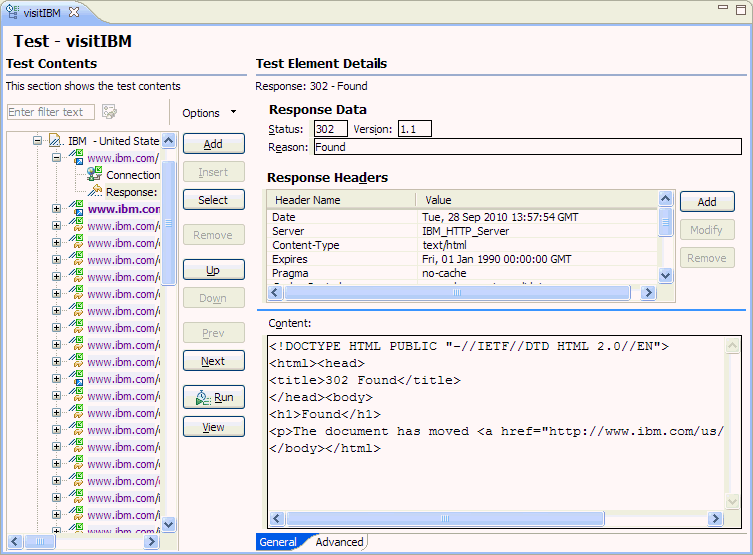
Task: Click into the Reason text field
Action: [x=527, y=147]
